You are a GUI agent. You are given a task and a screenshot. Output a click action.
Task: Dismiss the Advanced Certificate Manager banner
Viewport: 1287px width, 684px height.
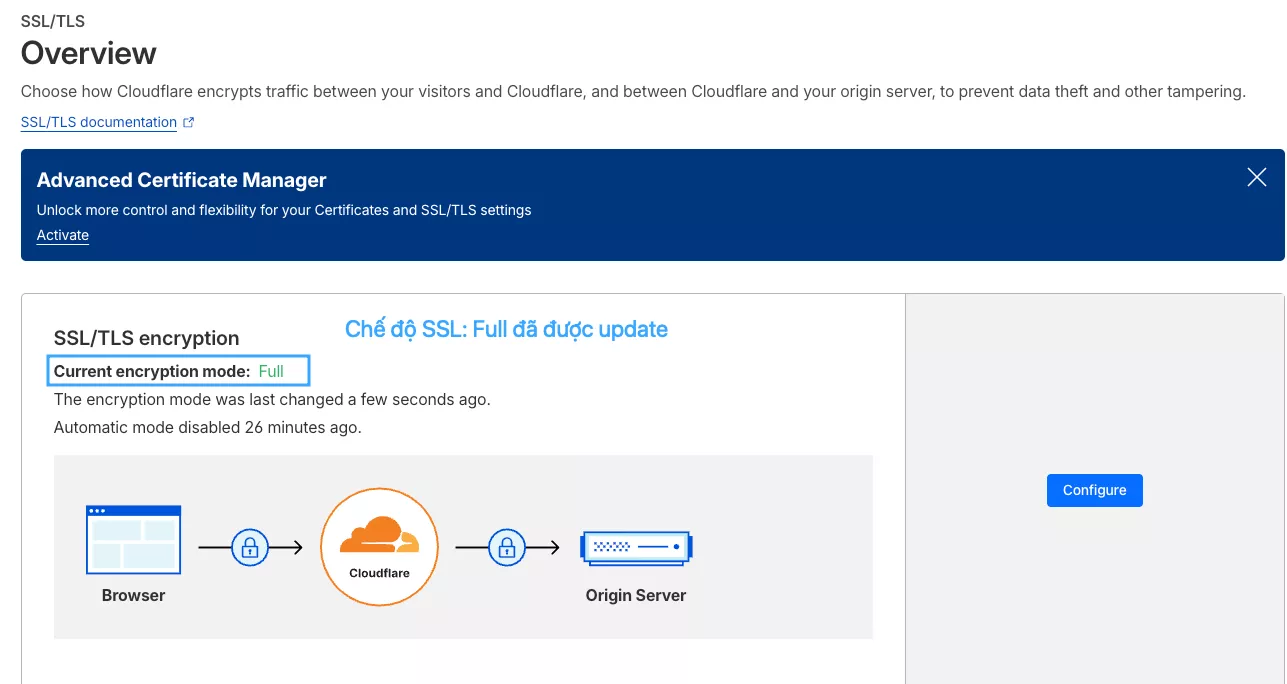[x=1256, y=177]
